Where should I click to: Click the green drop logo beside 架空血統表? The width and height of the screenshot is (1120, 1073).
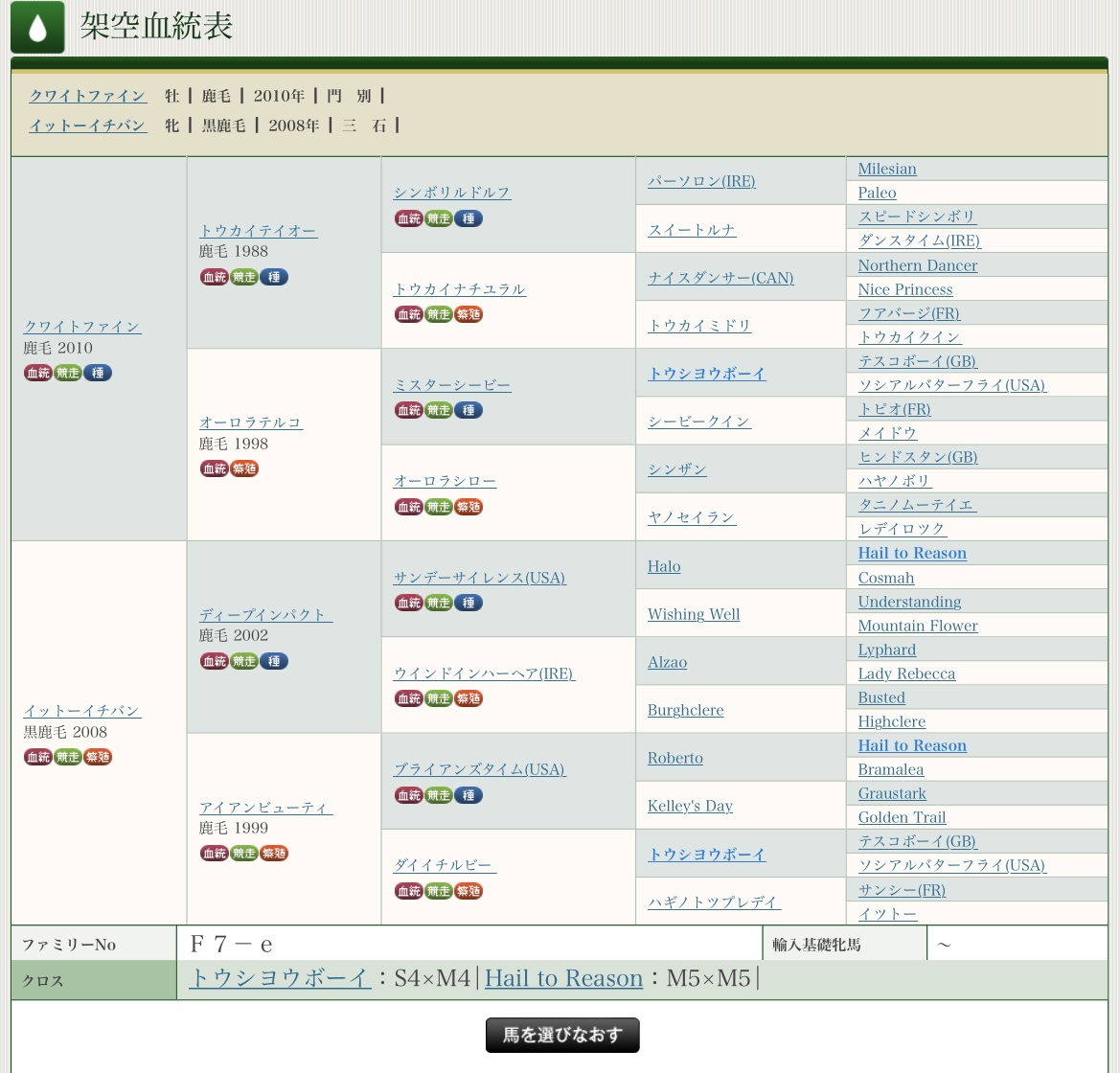(x=38, y=28)
